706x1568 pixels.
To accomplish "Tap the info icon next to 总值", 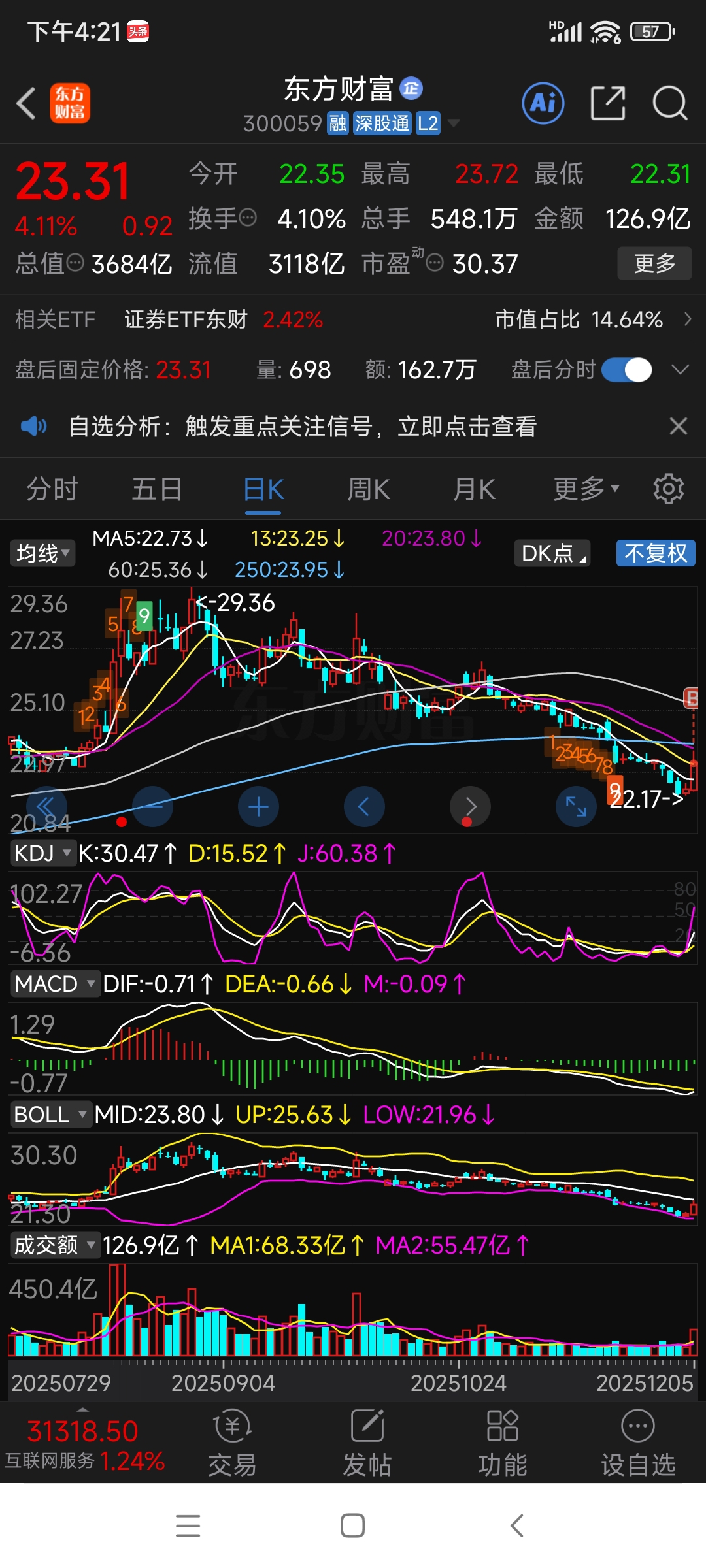I will (x=75, y=263).
